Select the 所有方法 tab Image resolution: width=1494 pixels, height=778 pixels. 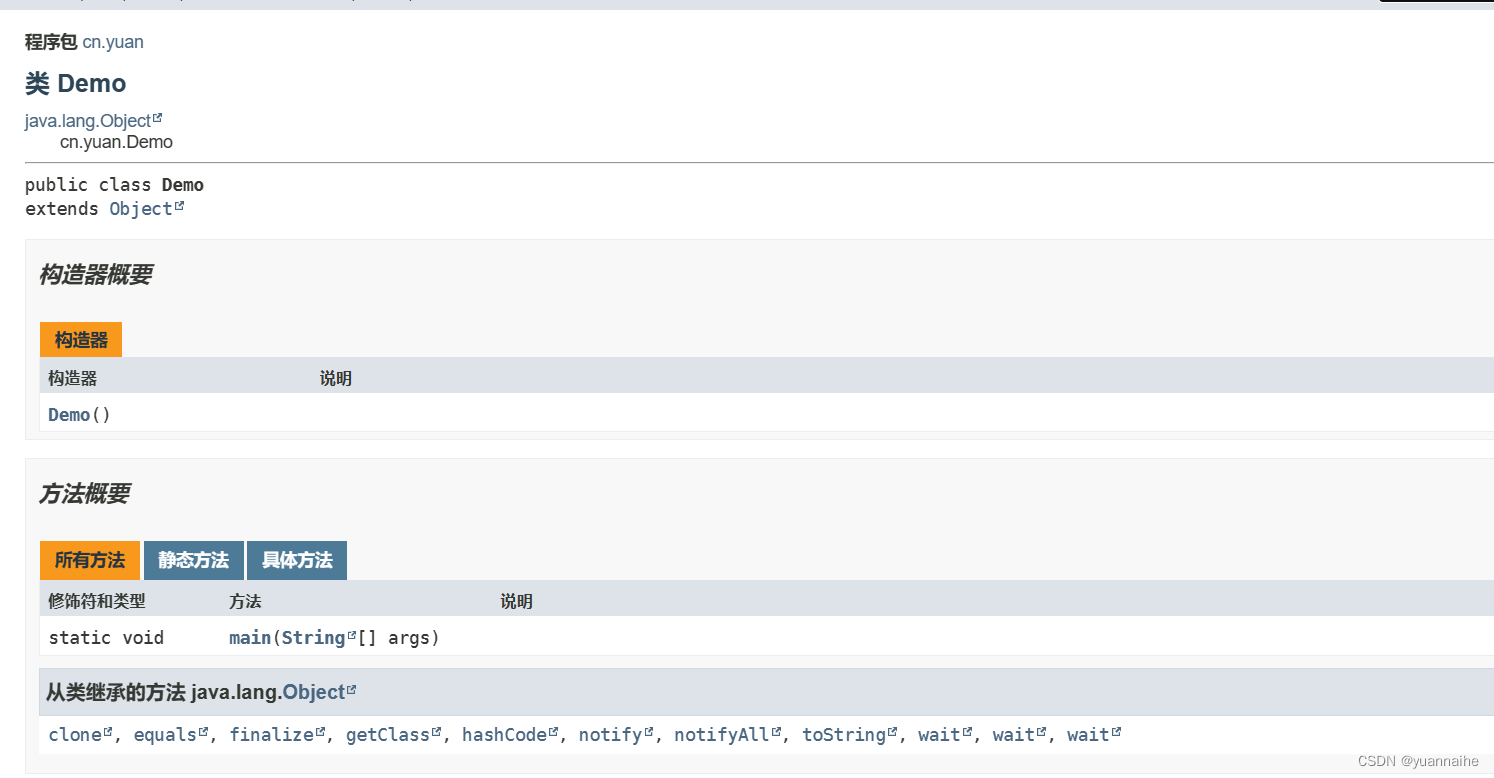point(89,560)
